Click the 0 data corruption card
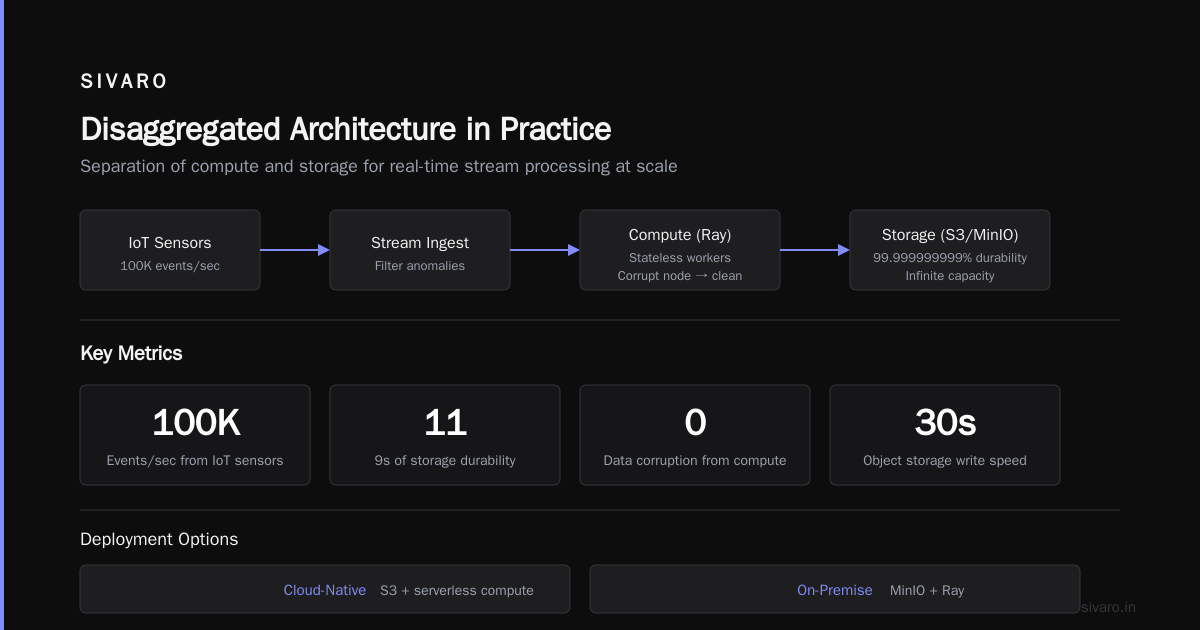Image resolution: width=1200 pixels, height=630 pixels. pos(695,435)
